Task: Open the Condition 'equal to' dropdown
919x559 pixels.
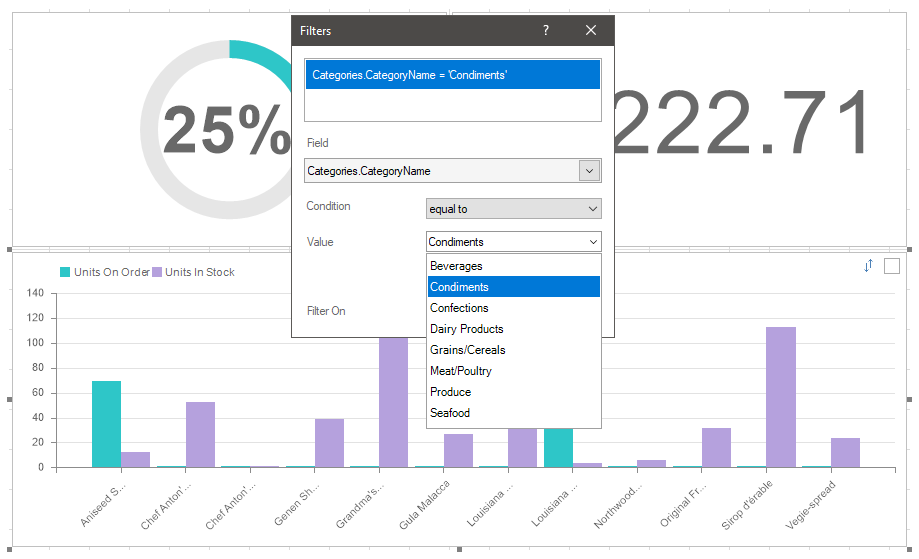Action: click(x=513, y=209)
